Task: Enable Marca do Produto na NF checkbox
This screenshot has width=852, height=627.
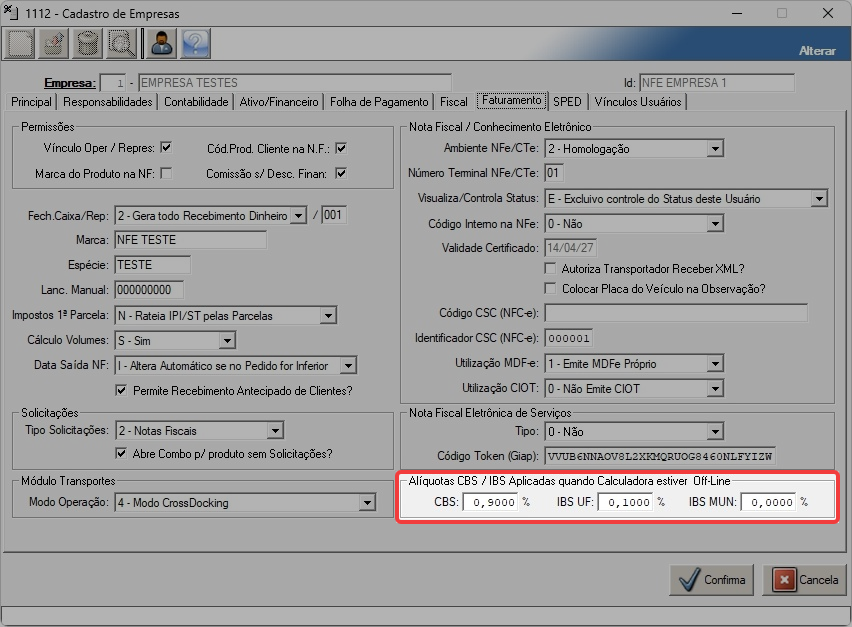Action: point(166,173)
